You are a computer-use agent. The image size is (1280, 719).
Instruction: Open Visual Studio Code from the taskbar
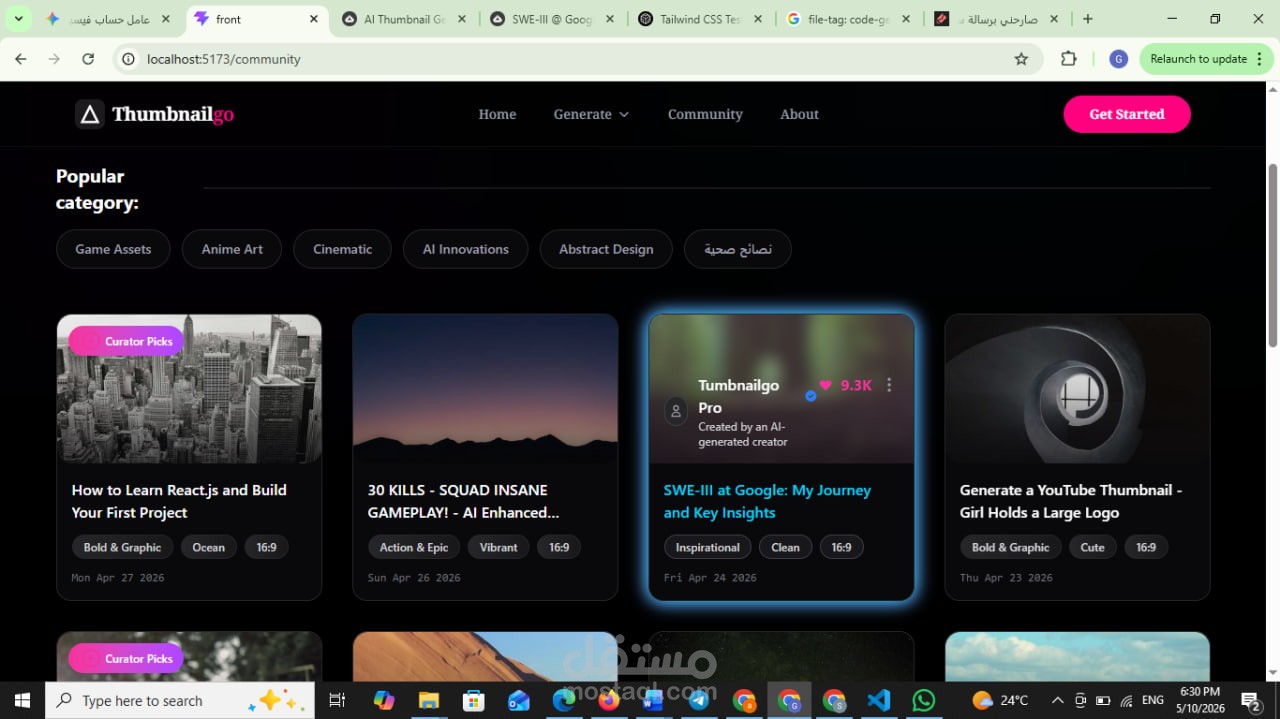click(x=879, y=700)
